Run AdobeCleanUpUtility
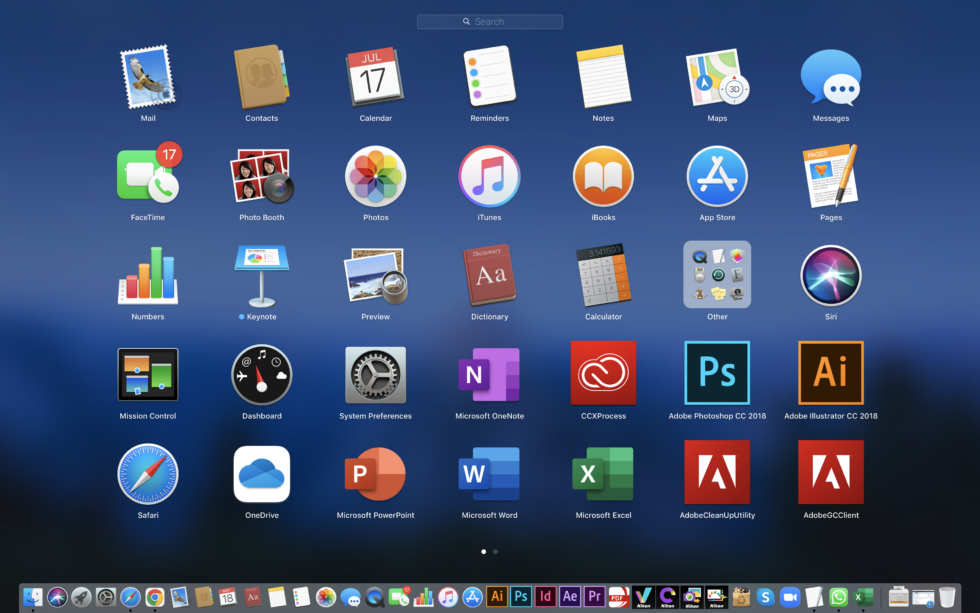 717,471
